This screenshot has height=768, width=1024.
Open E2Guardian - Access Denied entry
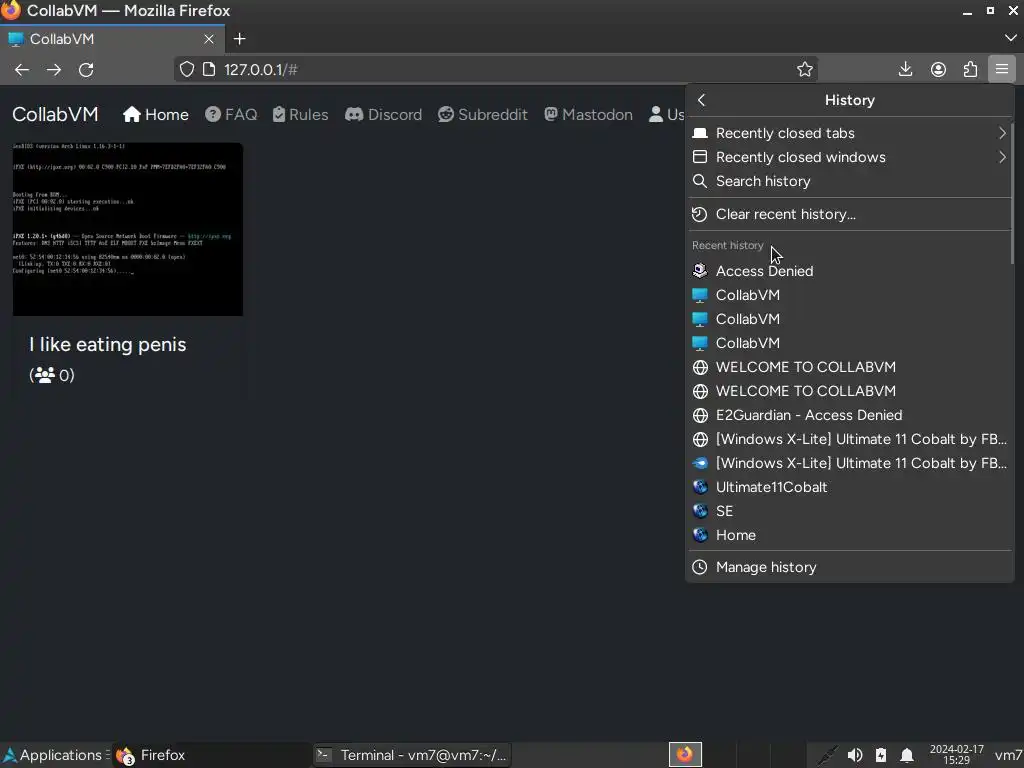point(850,415)
